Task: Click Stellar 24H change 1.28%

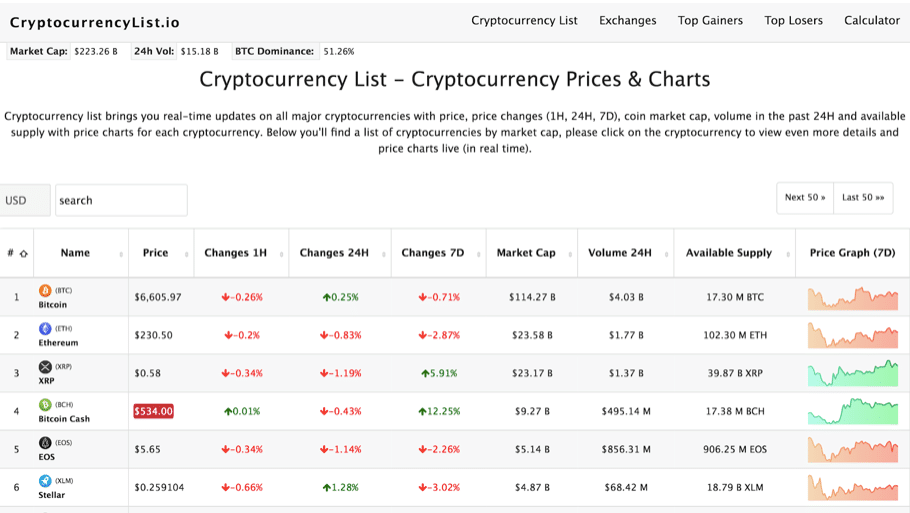Action: pos(341,487)
